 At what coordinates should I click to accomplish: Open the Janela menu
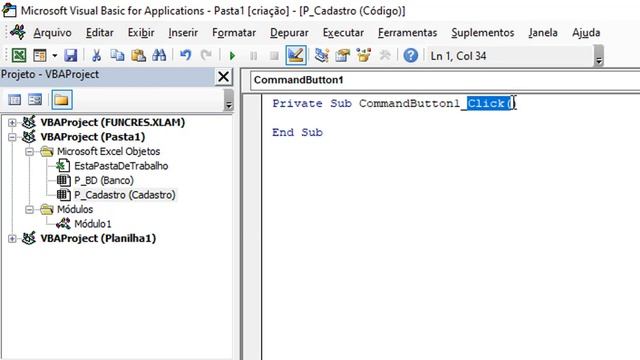pyautogui.click(x=543, y=33)
